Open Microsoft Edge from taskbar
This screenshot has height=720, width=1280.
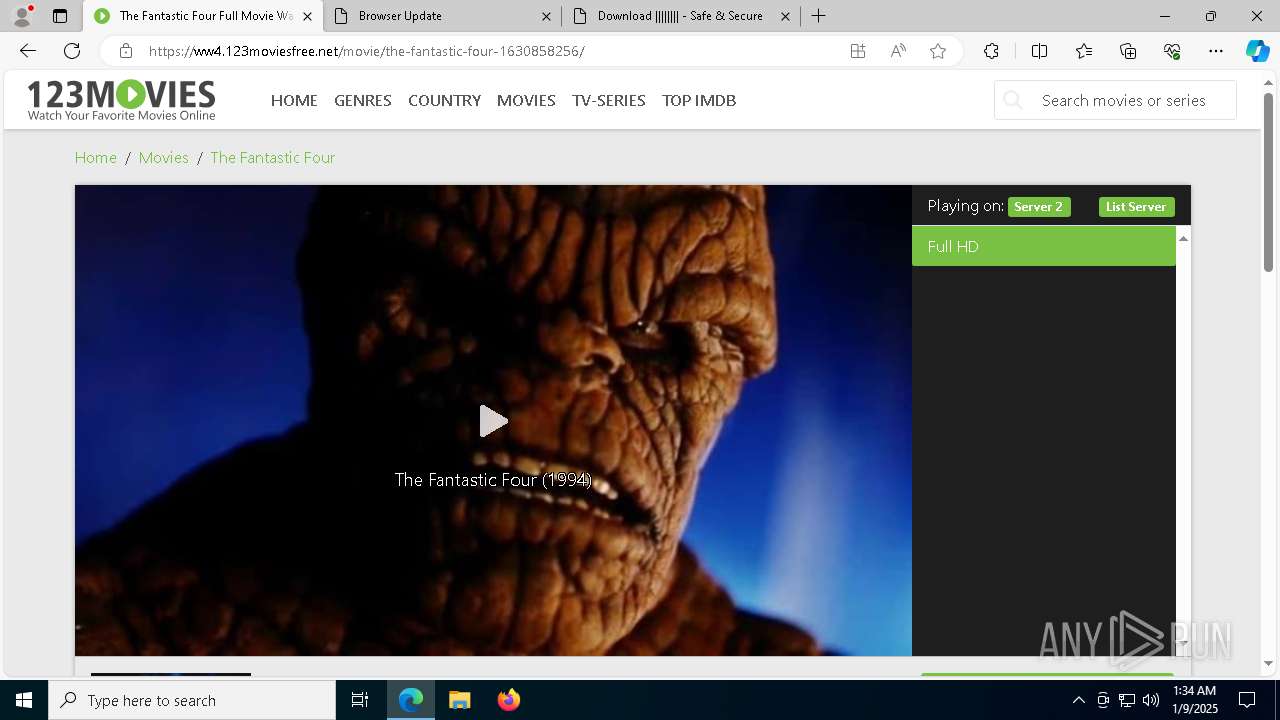coord(411,700)
